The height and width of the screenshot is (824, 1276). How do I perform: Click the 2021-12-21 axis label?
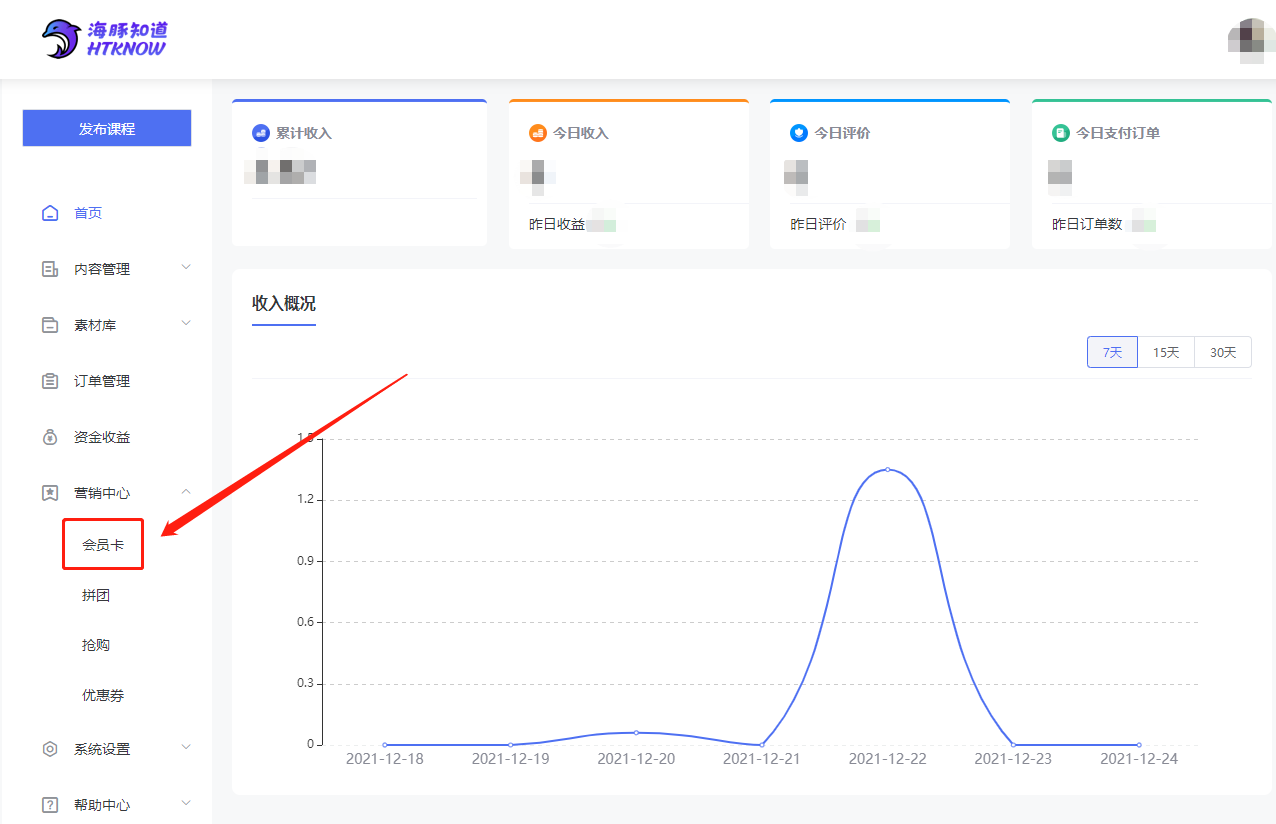click(762, 759)
